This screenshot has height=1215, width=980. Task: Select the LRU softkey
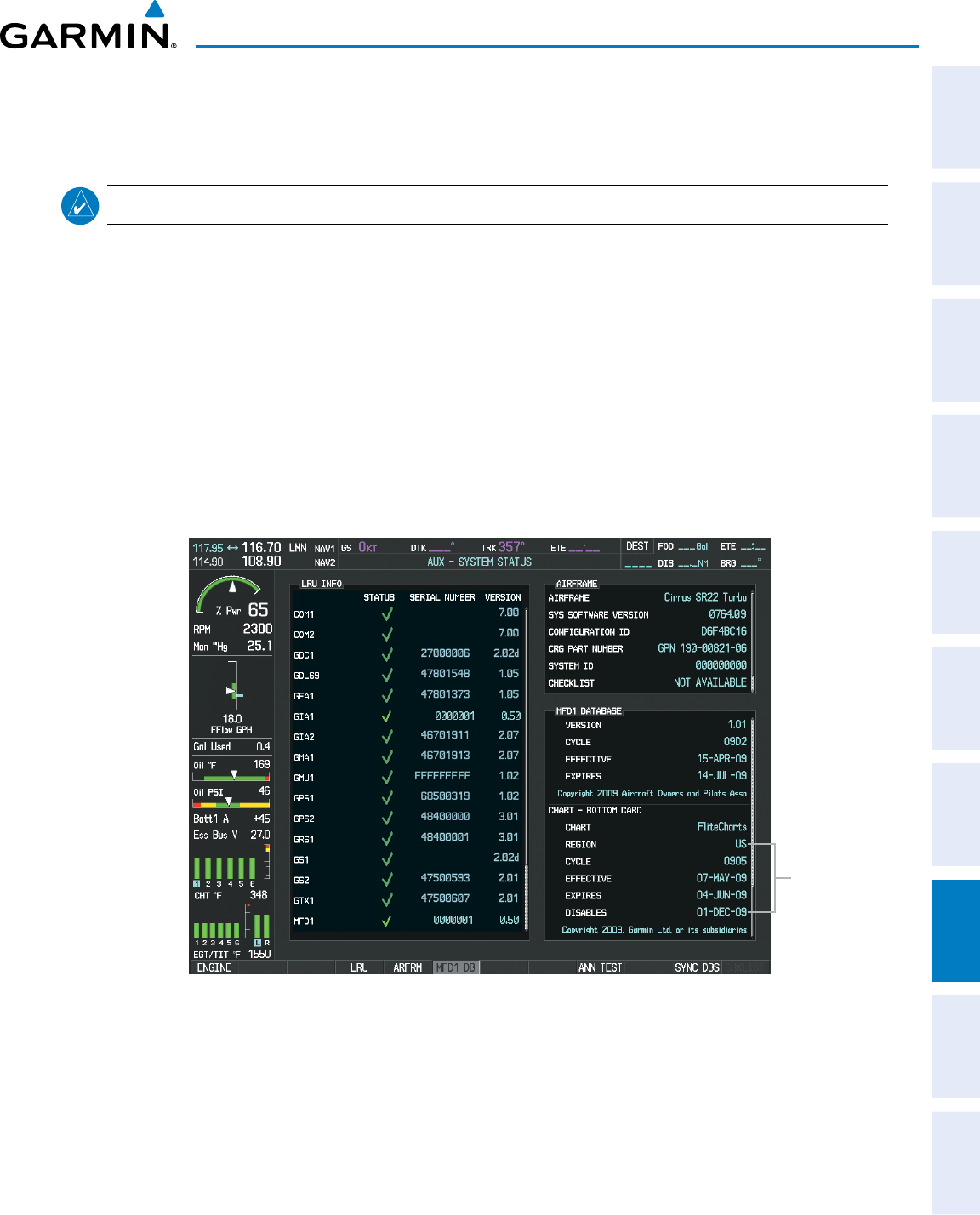360,967
